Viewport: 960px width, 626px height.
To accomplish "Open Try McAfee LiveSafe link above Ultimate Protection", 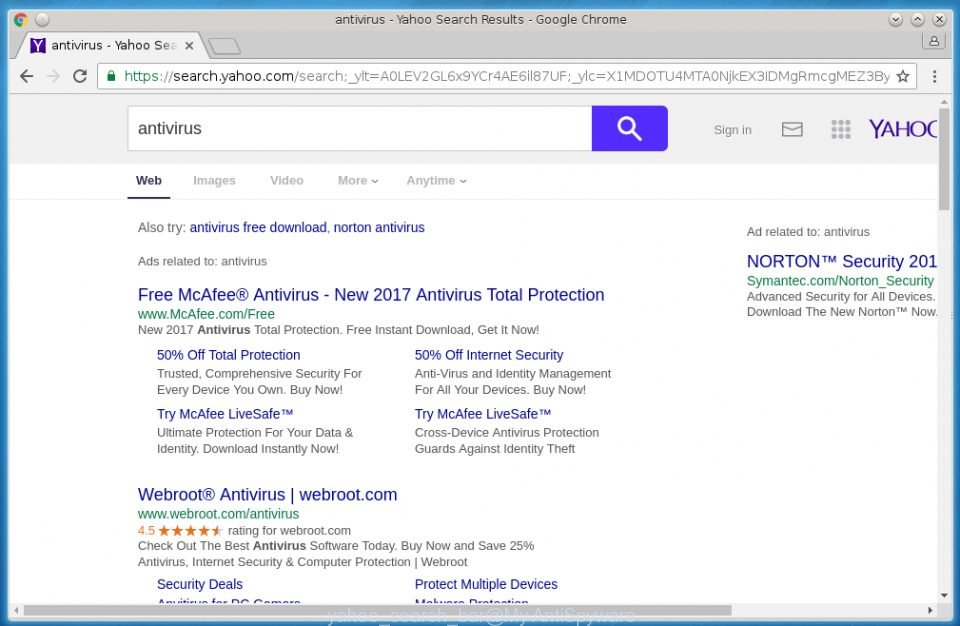I will tap(225, 413).
